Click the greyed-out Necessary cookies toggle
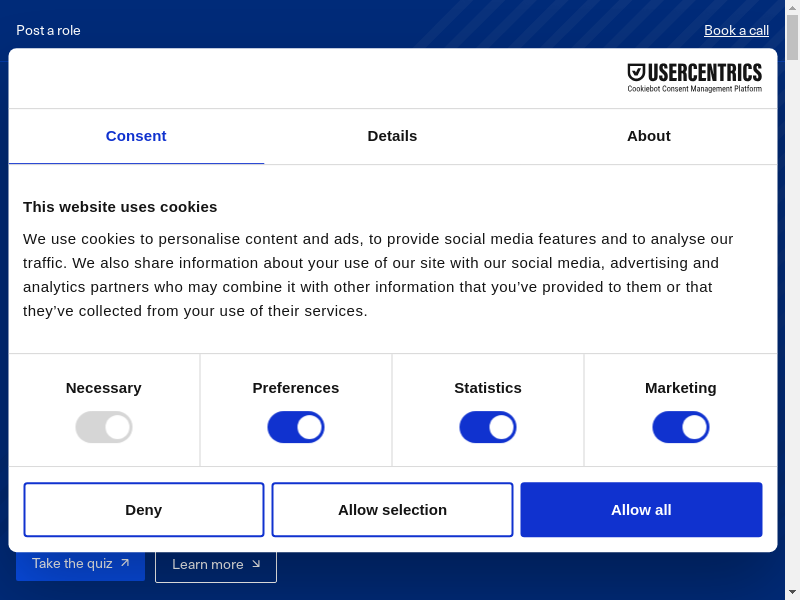The width and height of the screenshot is (800, 600). (x=104, y=427)
